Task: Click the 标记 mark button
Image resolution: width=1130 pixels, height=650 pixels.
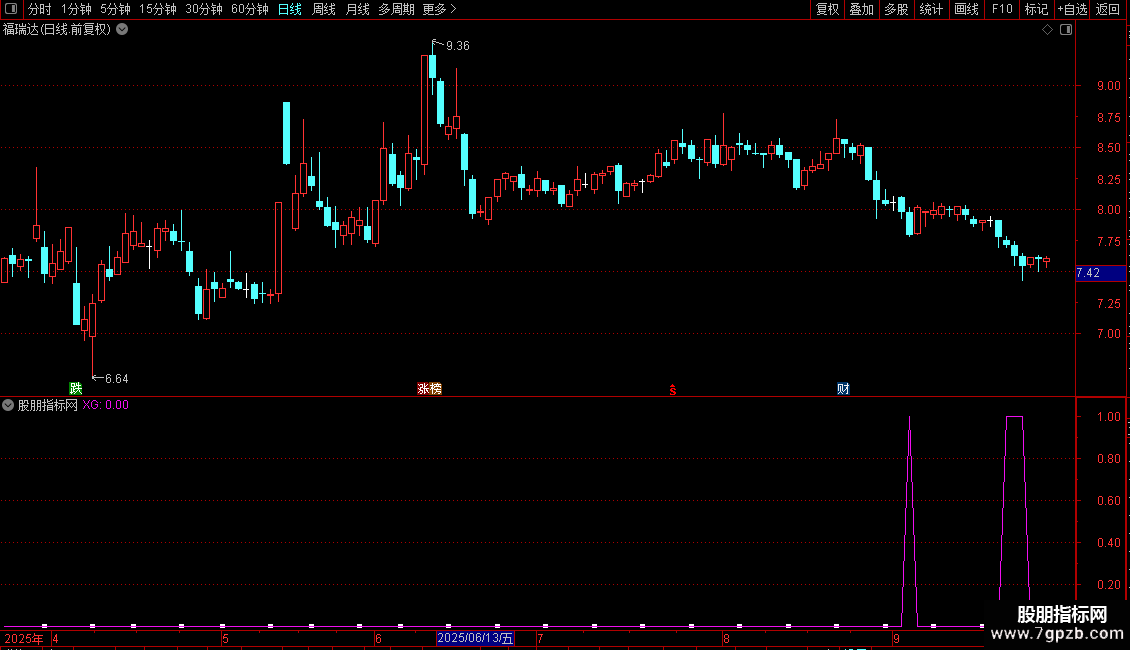Action: 1036,9
